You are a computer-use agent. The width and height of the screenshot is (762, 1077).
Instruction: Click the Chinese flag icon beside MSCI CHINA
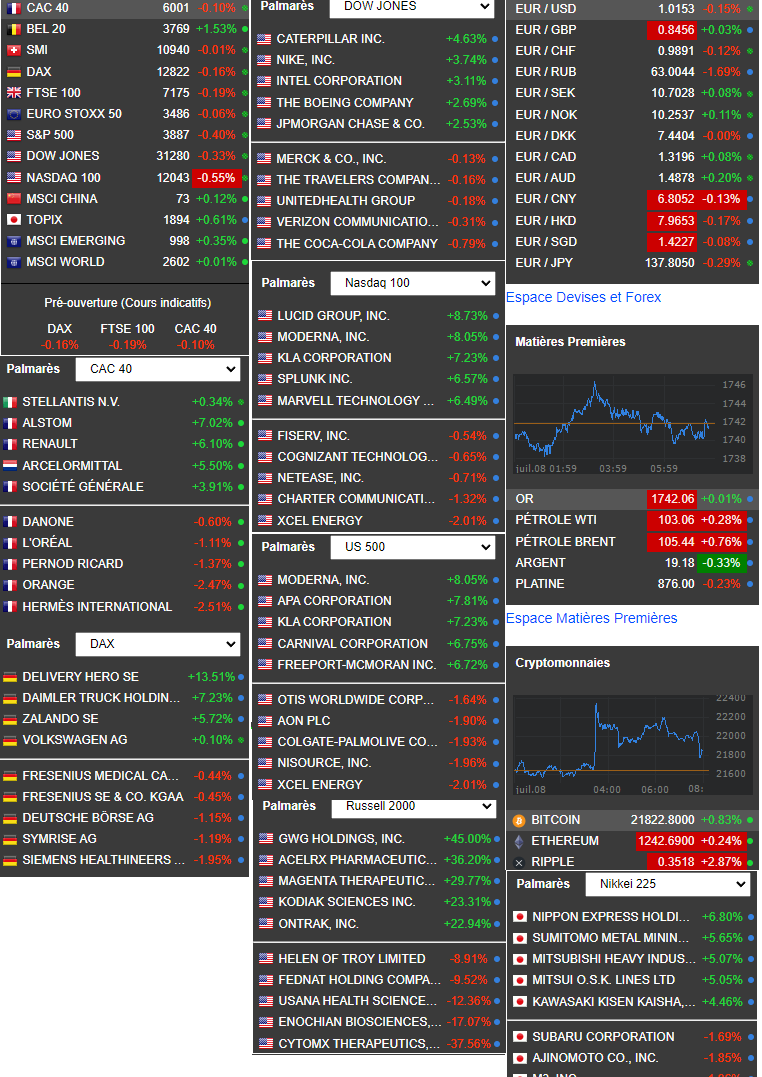(14, 199)
